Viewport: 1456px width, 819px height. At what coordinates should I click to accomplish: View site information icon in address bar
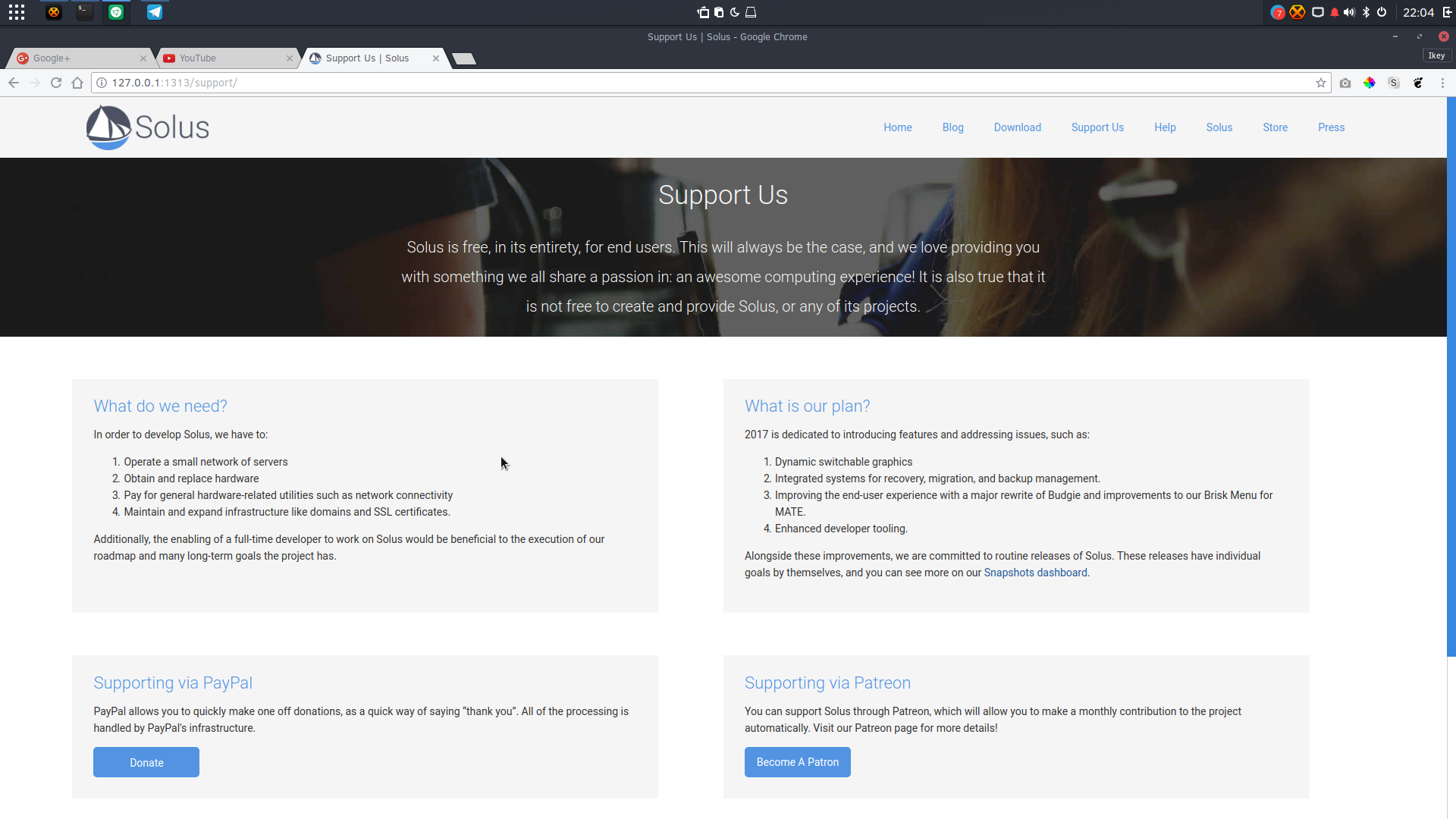click(x=102, y=83)
